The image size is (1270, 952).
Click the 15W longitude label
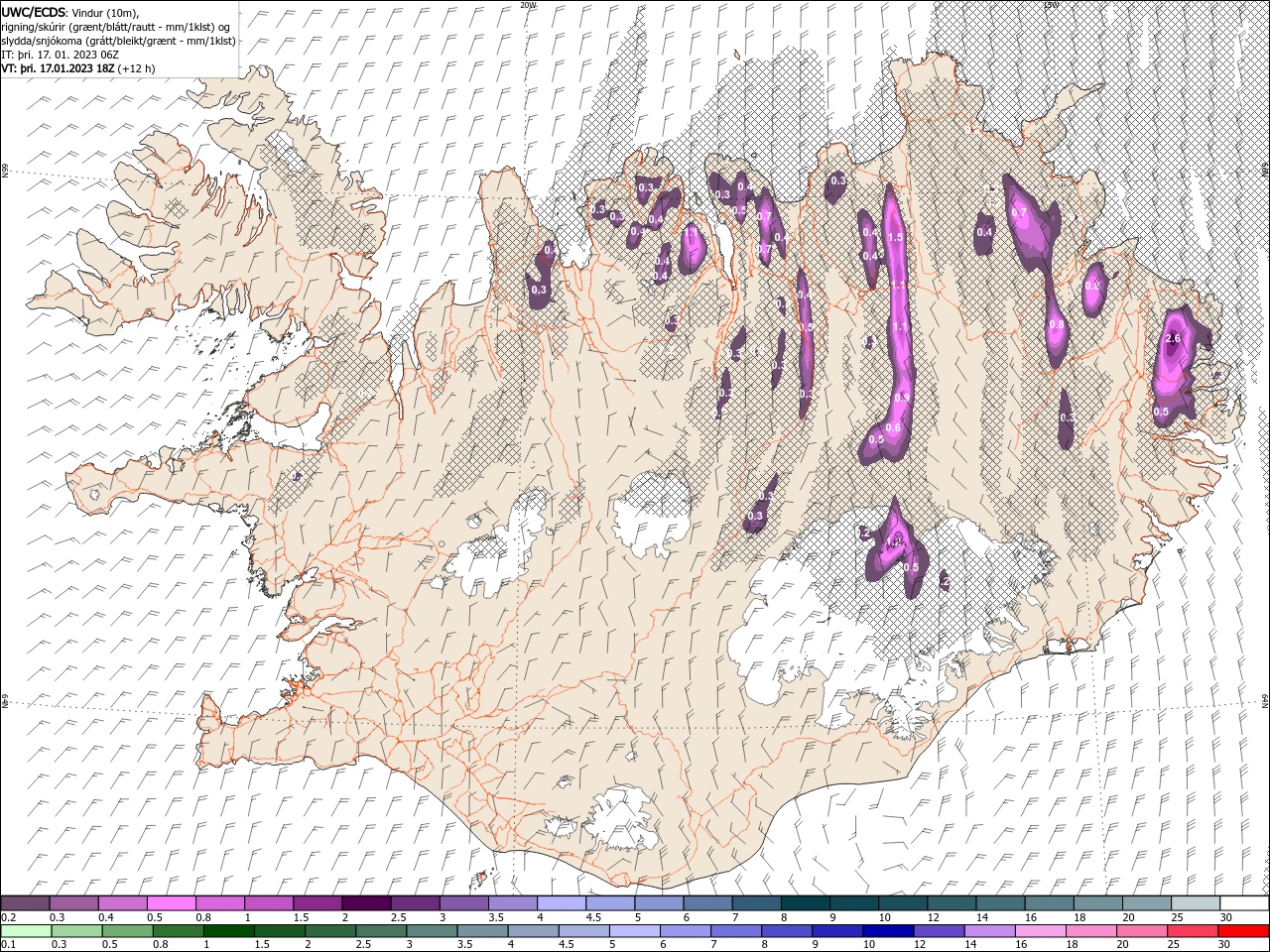1051,5
